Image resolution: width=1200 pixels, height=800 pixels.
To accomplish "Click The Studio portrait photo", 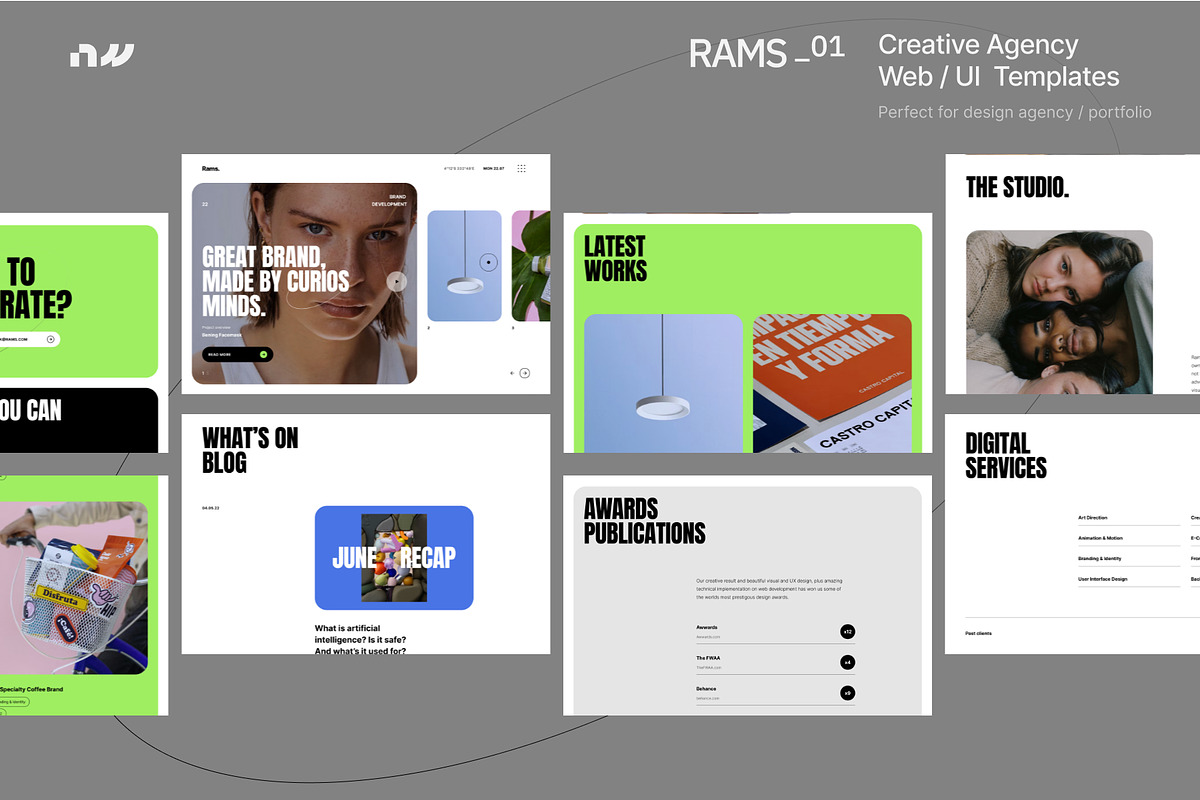I will point(1059,312).
